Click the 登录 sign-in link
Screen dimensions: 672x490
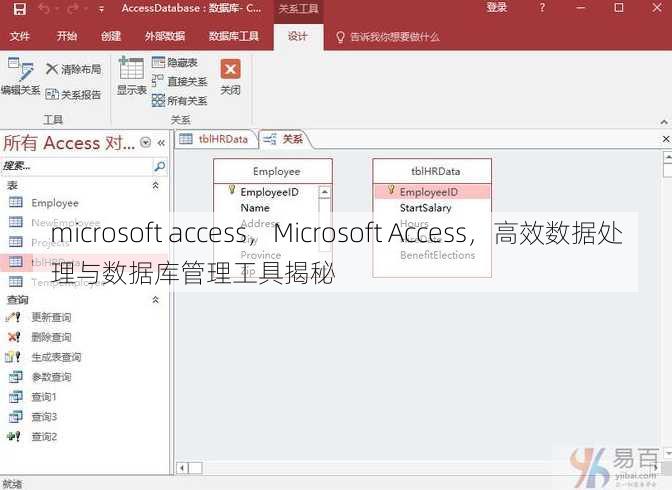pyautogui.click(x=497, y=8)
